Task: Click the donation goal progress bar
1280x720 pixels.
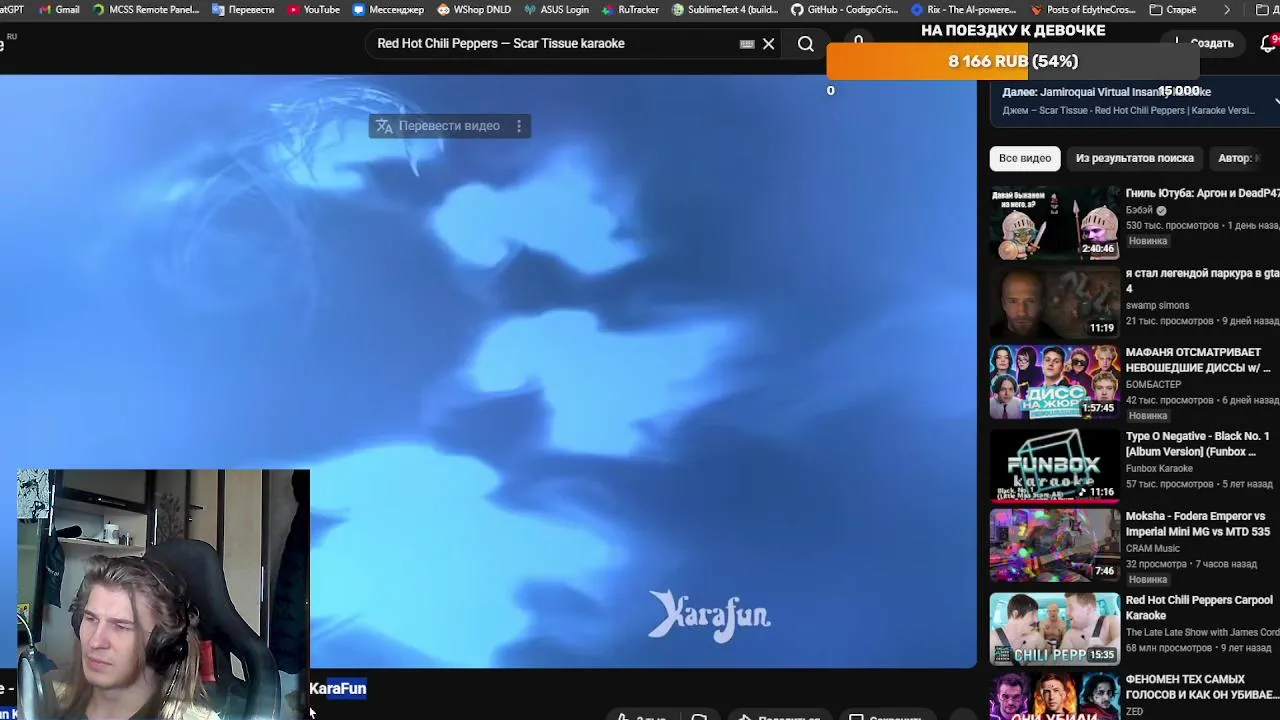Action: [x=1012, y=61]
